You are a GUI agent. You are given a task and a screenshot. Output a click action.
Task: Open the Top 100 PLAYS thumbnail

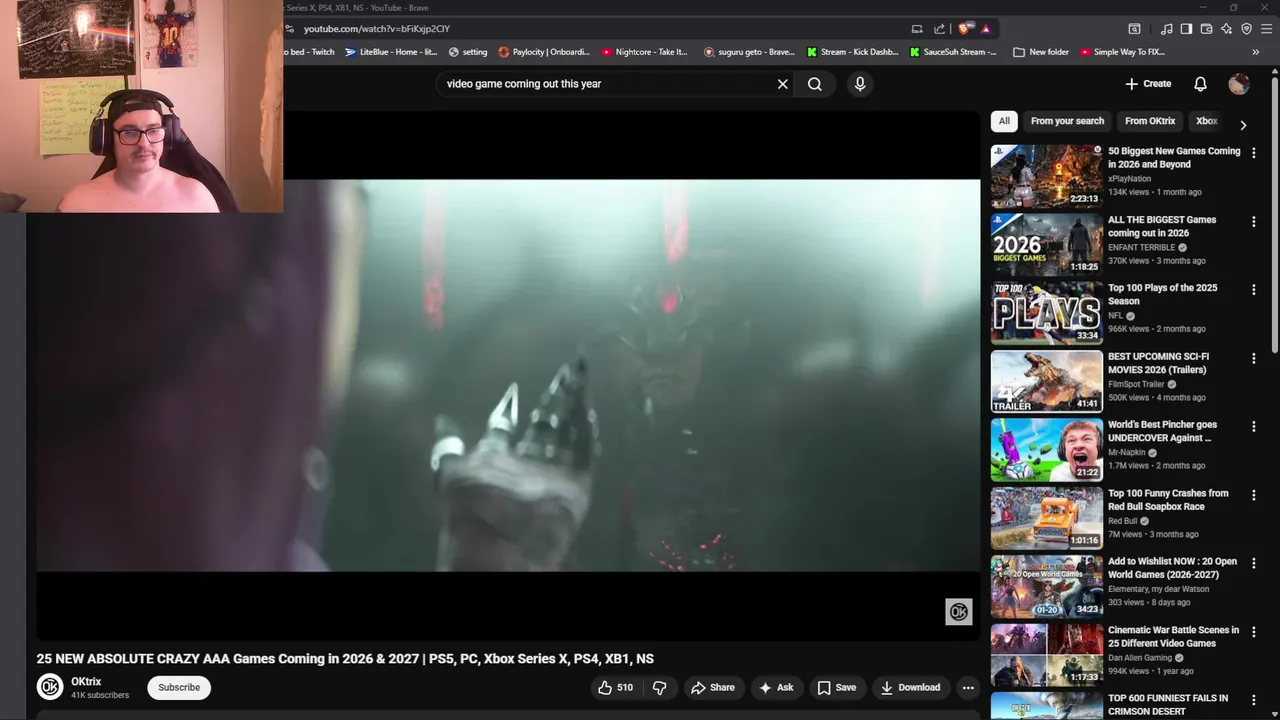point(1046,313)
